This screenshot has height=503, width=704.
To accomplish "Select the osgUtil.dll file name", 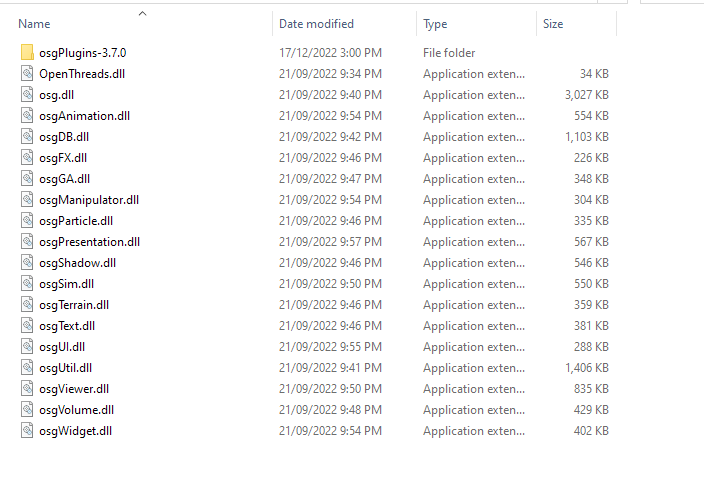I will click(x=66, y=368).
